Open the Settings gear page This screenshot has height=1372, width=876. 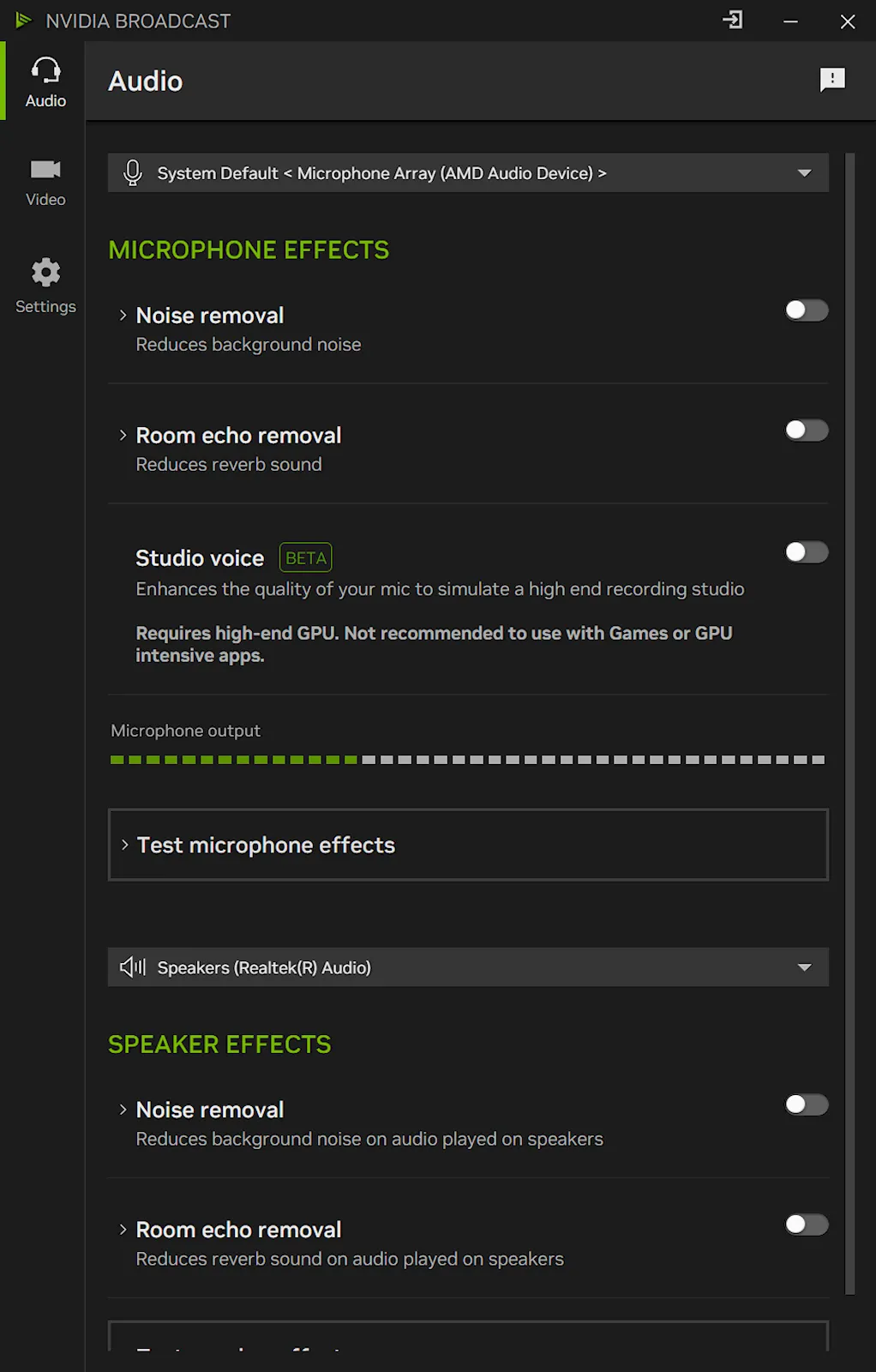tap(45, 286)
